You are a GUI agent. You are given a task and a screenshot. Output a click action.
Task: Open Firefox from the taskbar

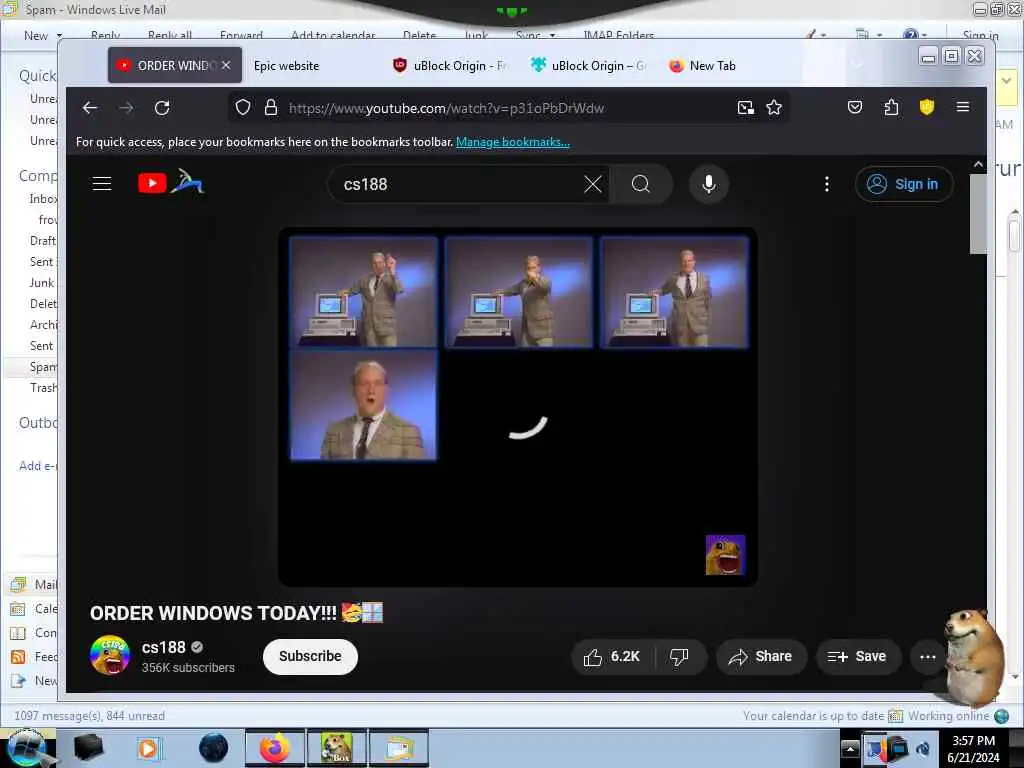click(x=275, y=748)
